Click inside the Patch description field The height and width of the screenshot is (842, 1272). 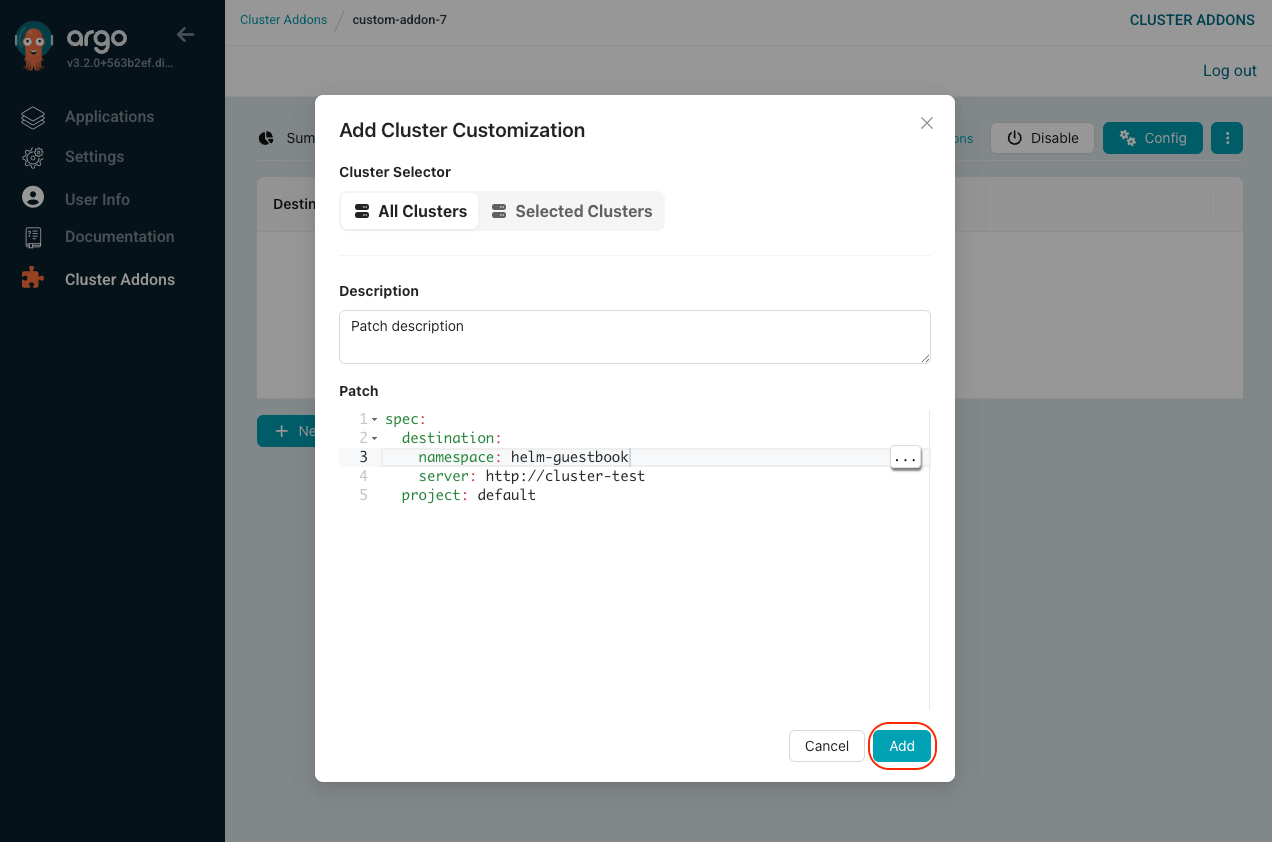634,336
